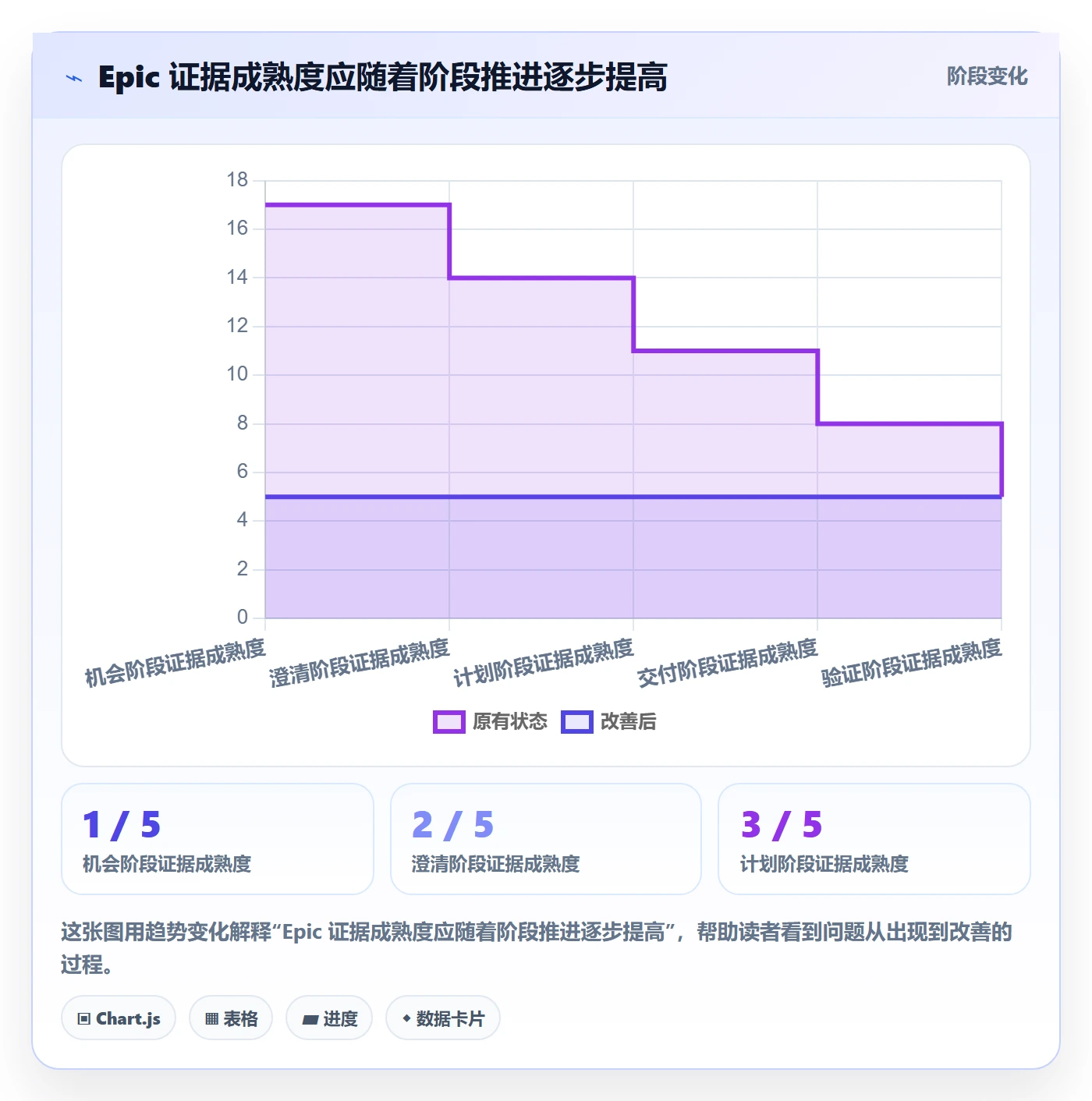Open the 1 / 5 机会阶段证据成熟度 card
This screenshot has width=1092, height=1101.
coord(218,839)
